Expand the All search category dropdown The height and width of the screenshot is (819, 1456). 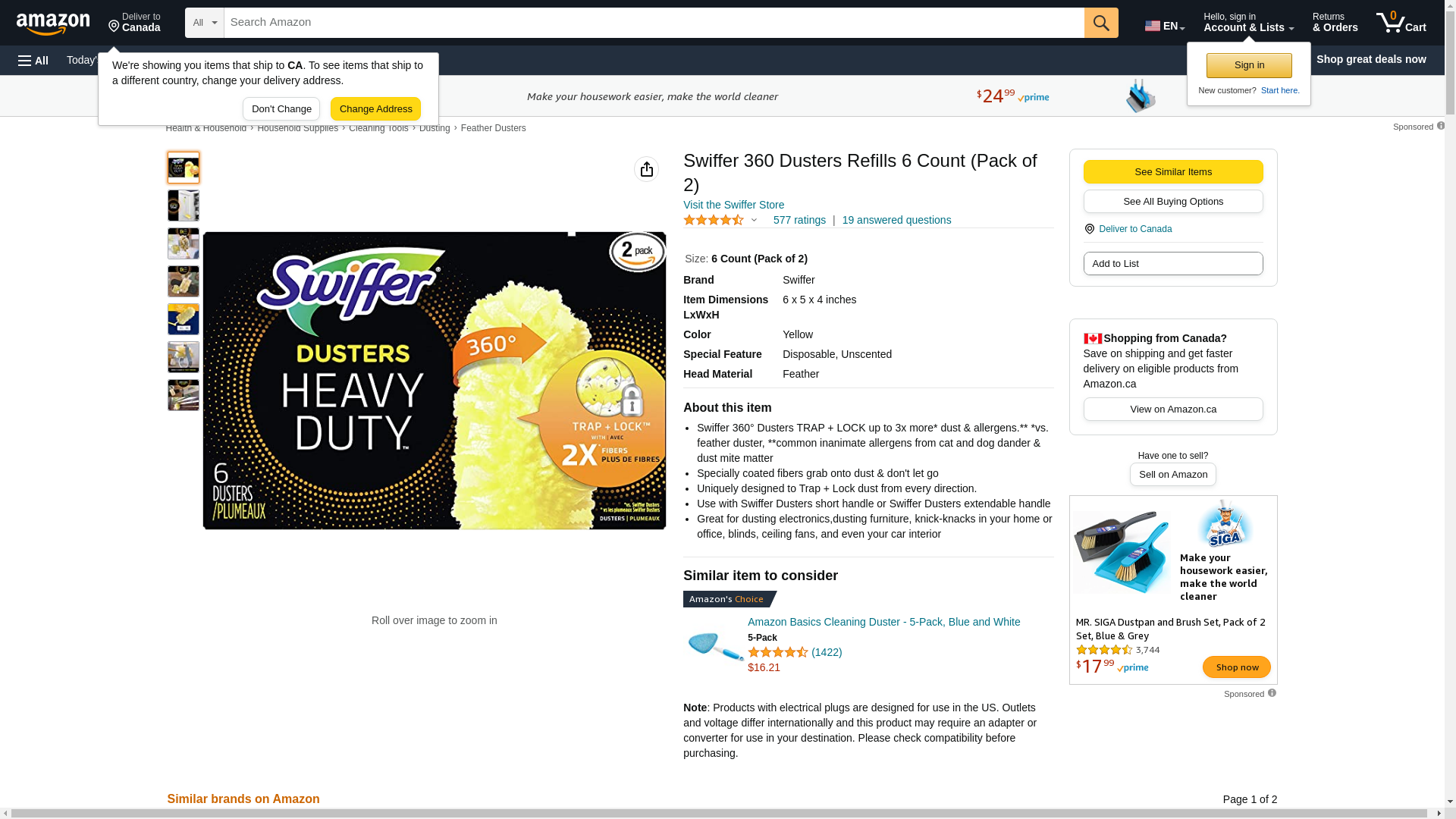pos(205,23)
